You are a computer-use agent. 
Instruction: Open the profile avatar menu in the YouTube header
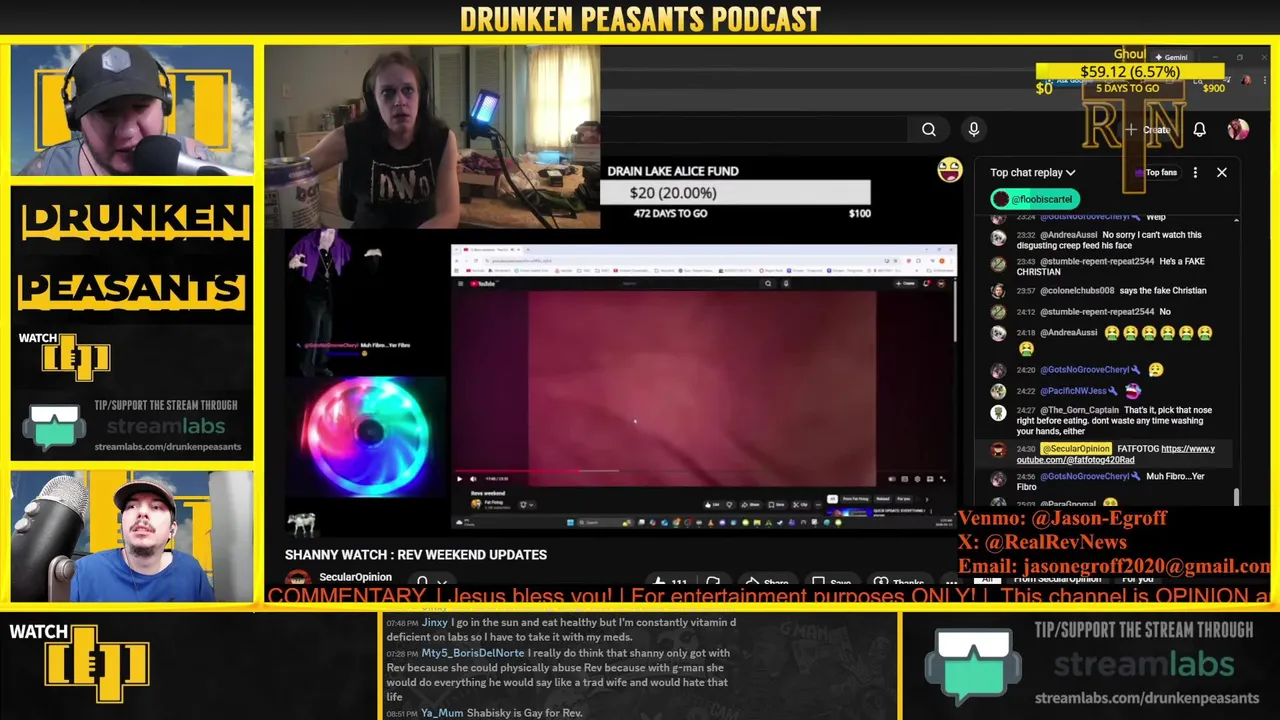click(x=1238, y=129)
